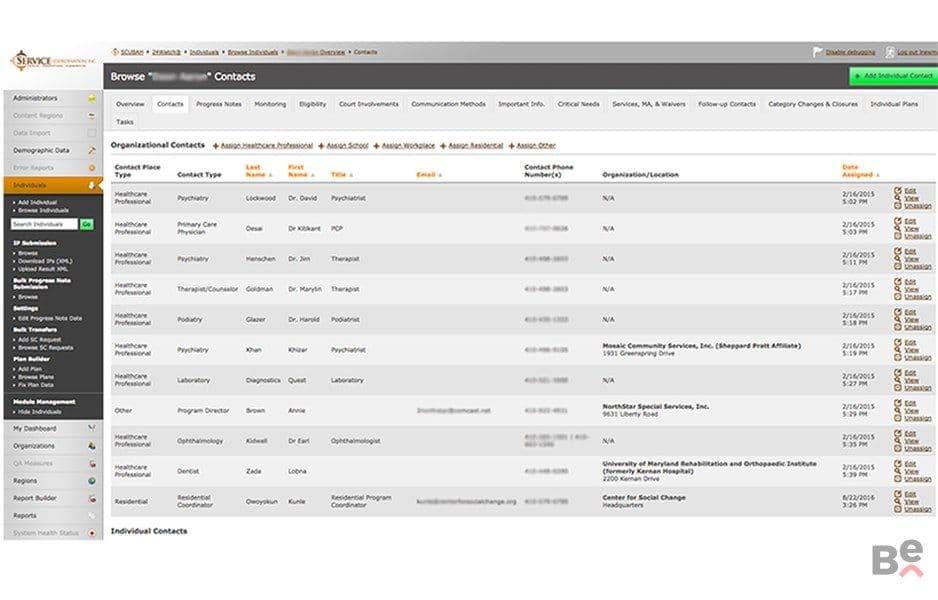Click the Disable debugging flag icon

pyautogui.click(x=818, y=52)
